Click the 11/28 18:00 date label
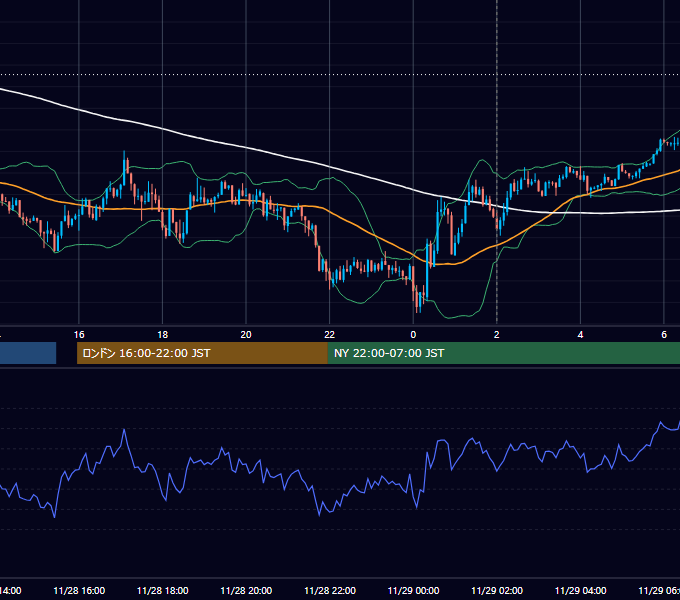This screenshot has width=680, height=600. click(163, 591)
